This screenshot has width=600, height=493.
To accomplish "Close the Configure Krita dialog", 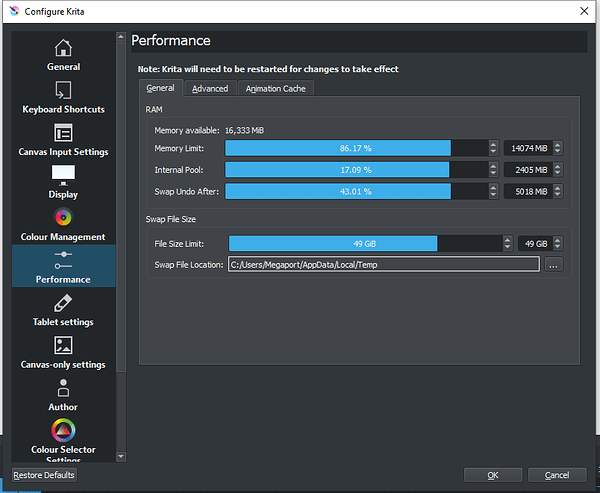I will [x=584, y=11].
